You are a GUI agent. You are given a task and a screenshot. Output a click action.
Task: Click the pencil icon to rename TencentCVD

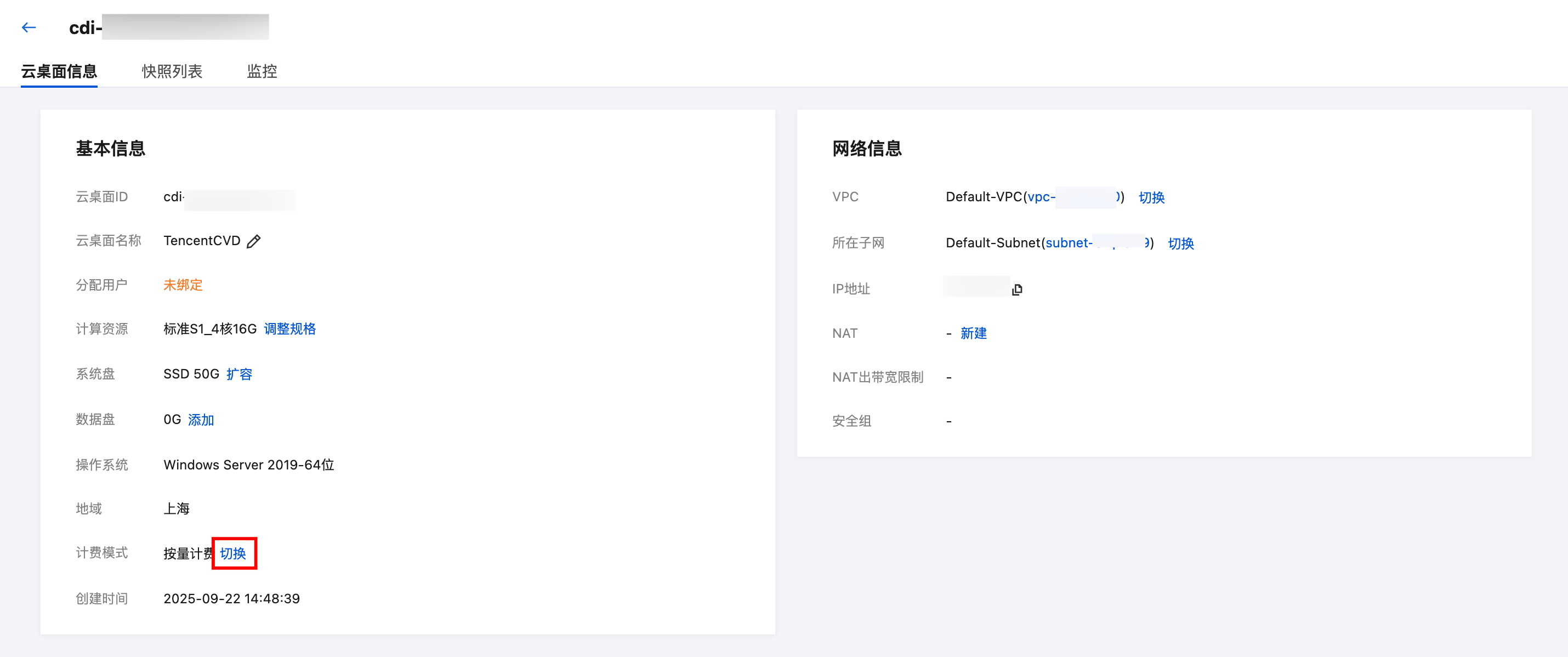(x=254, y=241)
